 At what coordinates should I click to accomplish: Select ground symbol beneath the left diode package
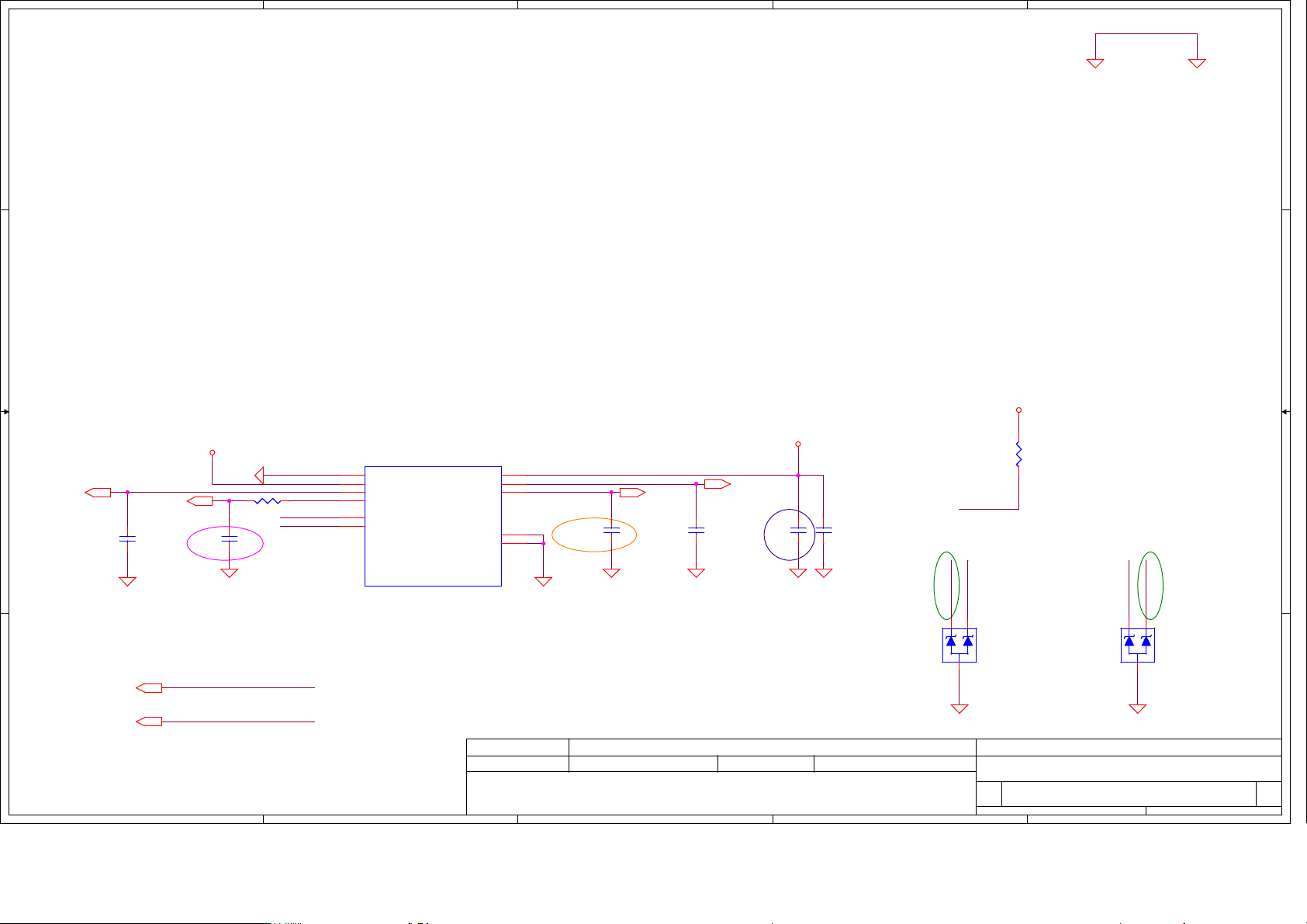[960, 708]
